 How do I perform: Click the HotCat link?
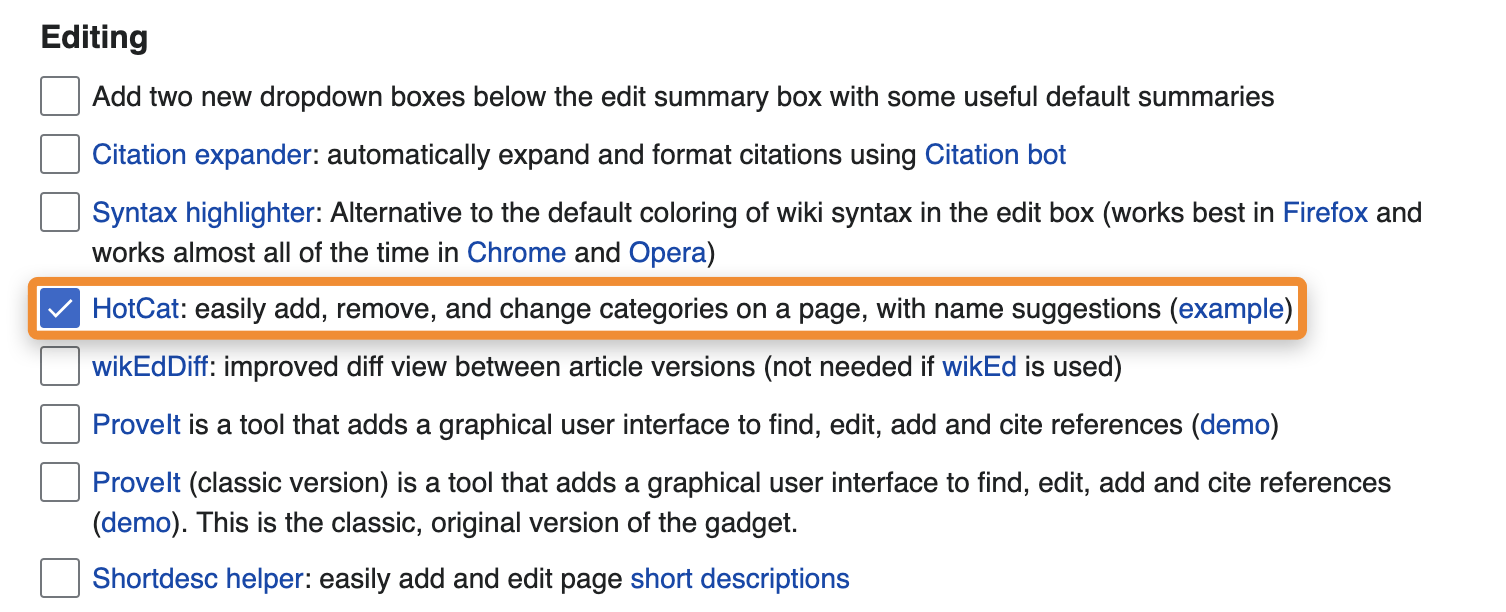136,309
